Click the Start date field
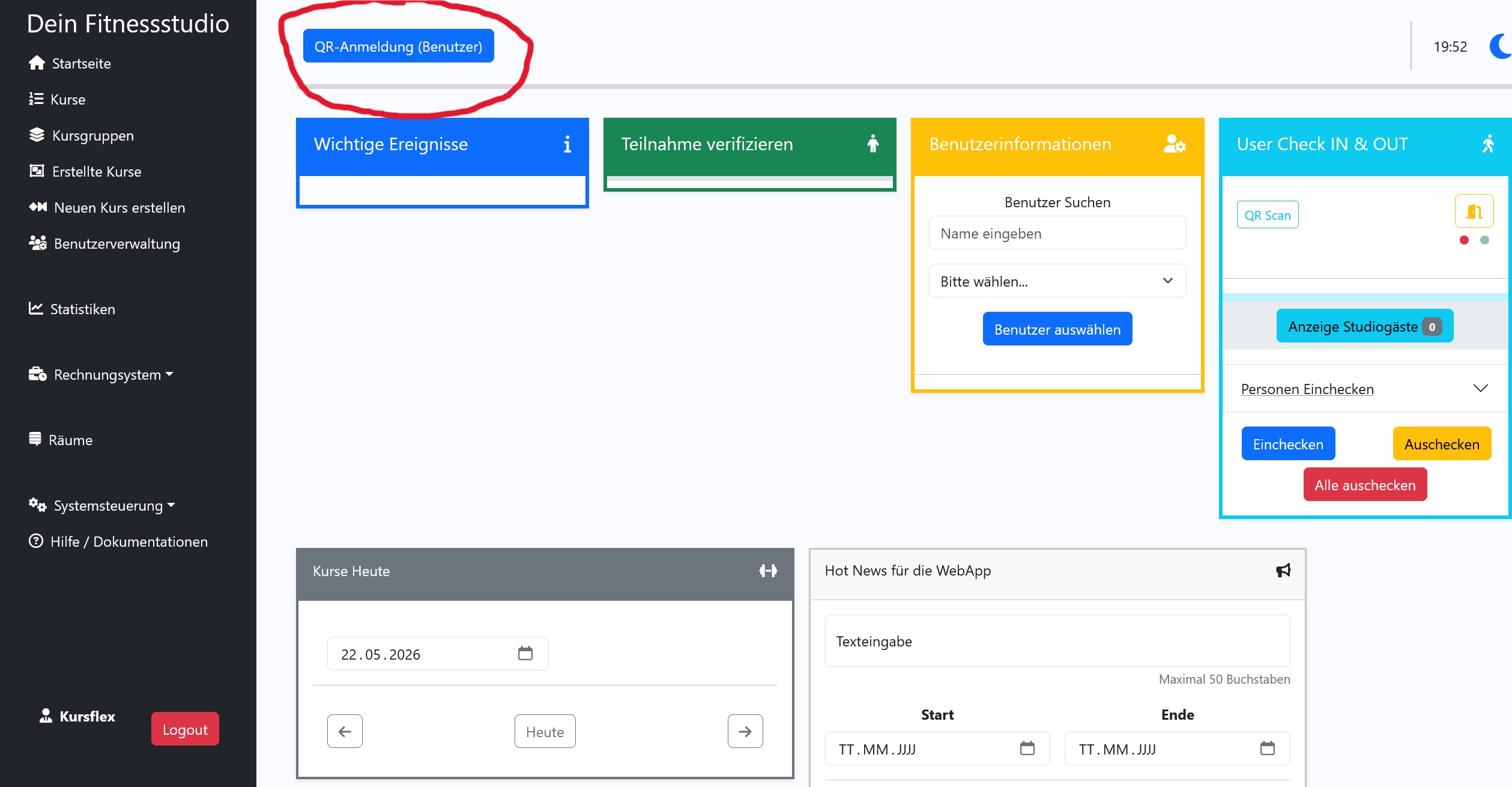This screenshot has width=1512, height=787. click(x=937, y=749)
